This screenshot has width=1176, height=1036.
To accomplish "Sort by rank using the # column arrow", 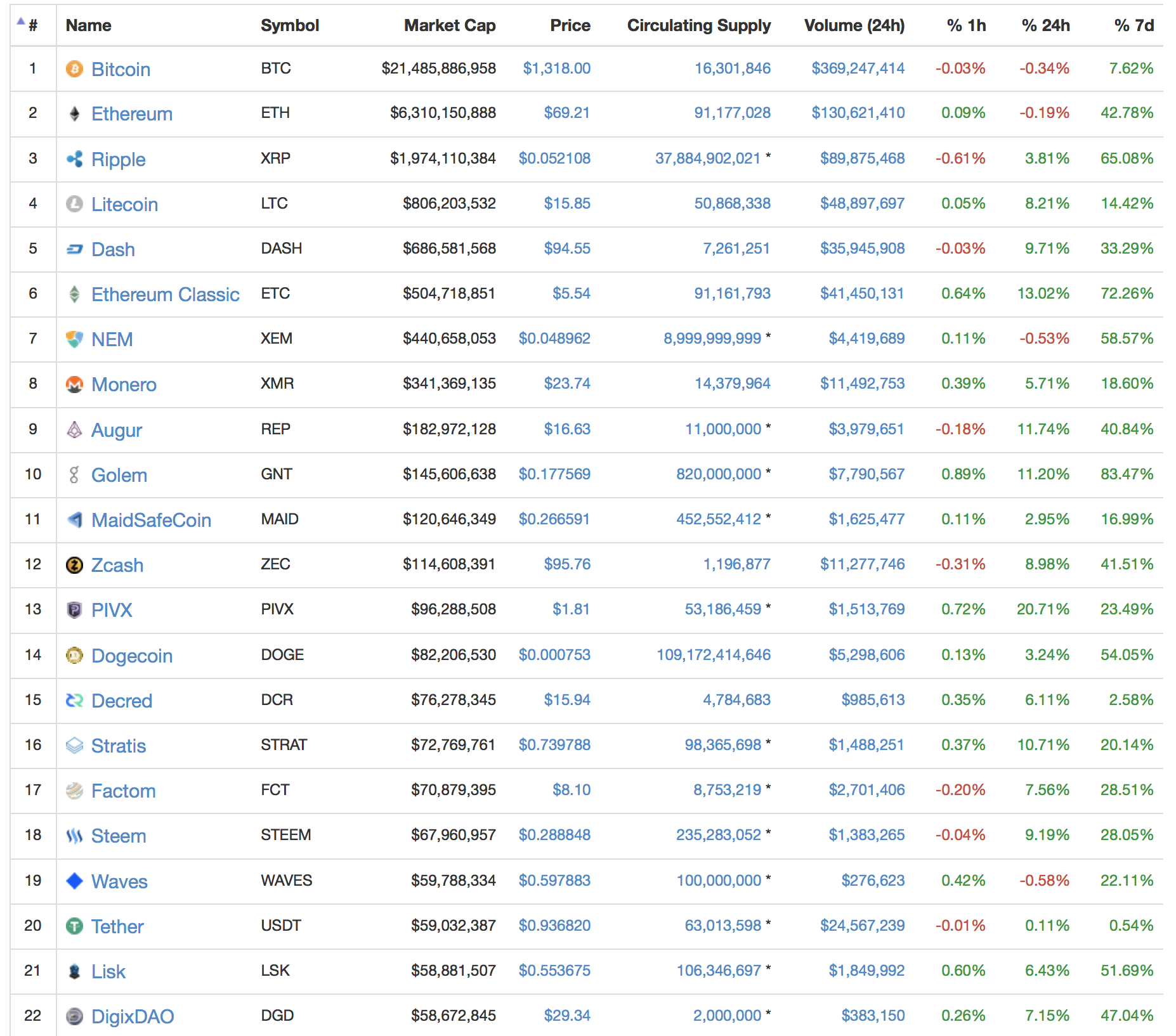I will pos(21,22).
